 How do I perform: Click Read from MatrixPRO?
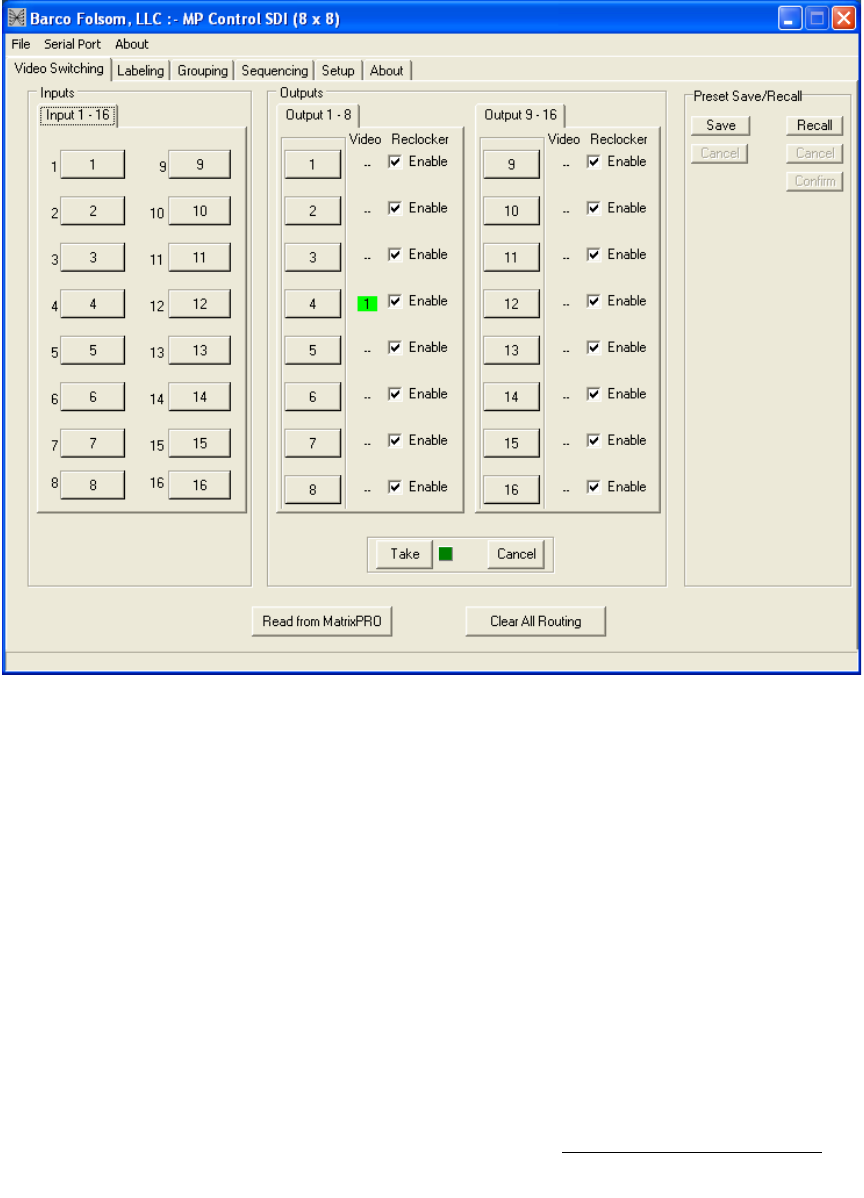click(322, 621)
